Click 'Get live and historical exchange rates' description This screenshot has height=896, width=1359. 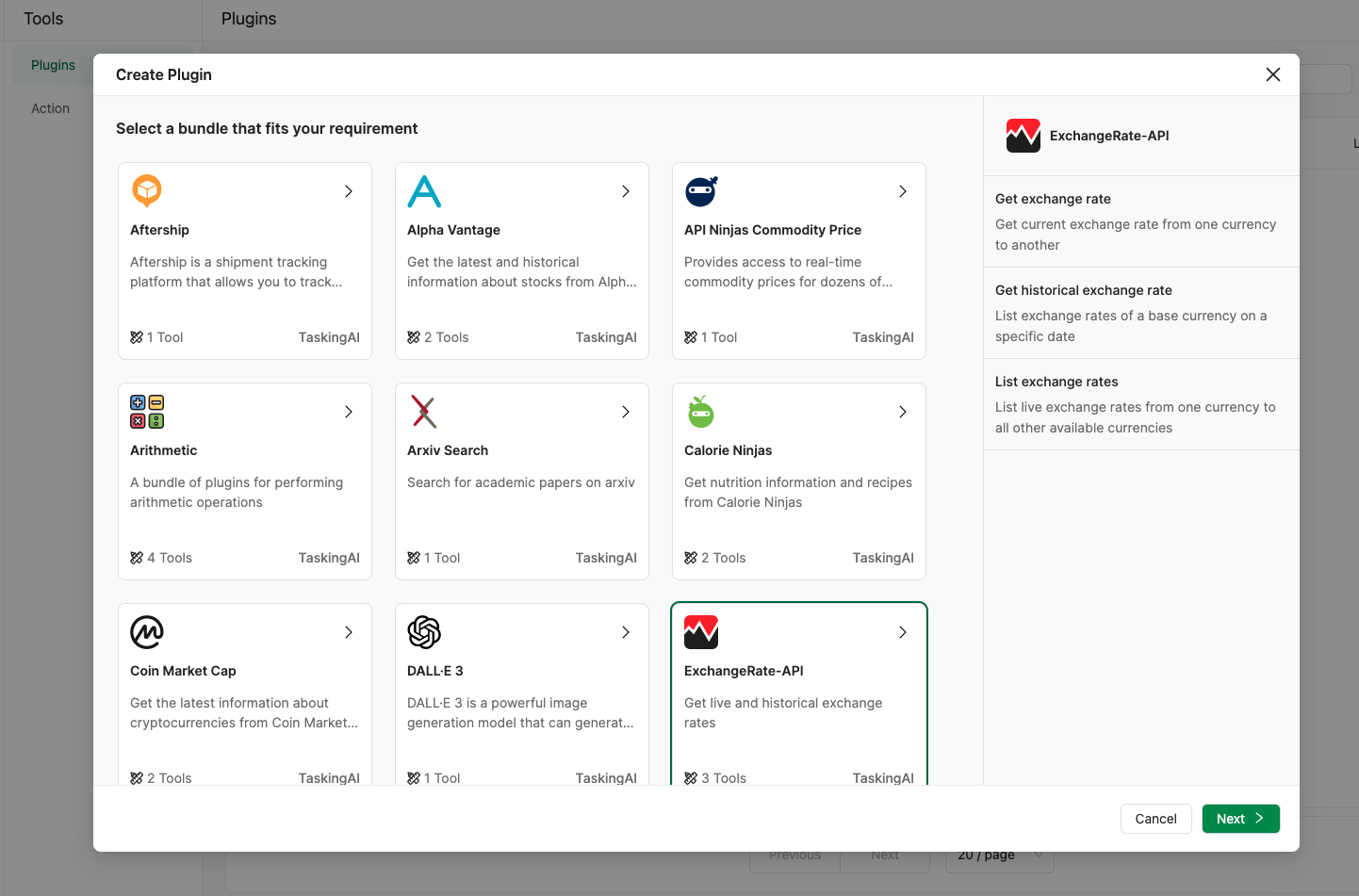coord(783,713)
